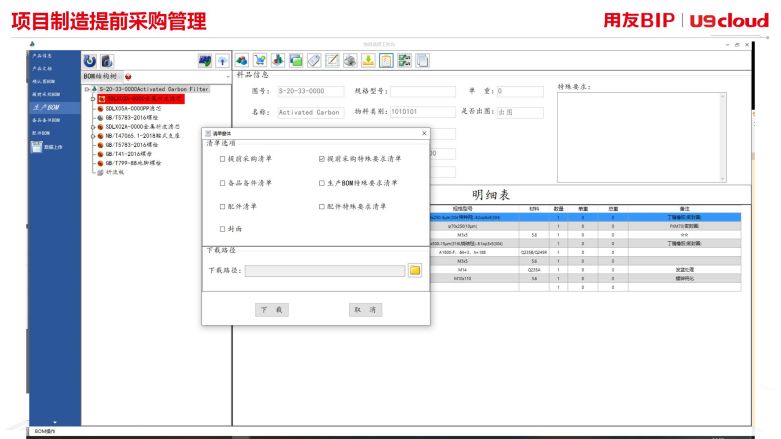Select root item S-20-33-0000Activated Carbon Filter
Image resolution: width=781 pixels, height=439 pixels.
pos(154,89)
